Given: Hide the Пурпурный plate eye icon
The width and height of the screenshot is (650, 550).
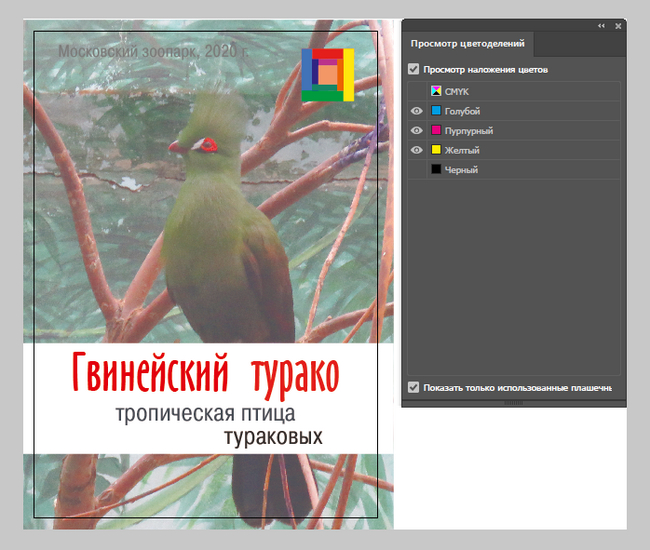Looking at the screenshot, I should point(417,131).
